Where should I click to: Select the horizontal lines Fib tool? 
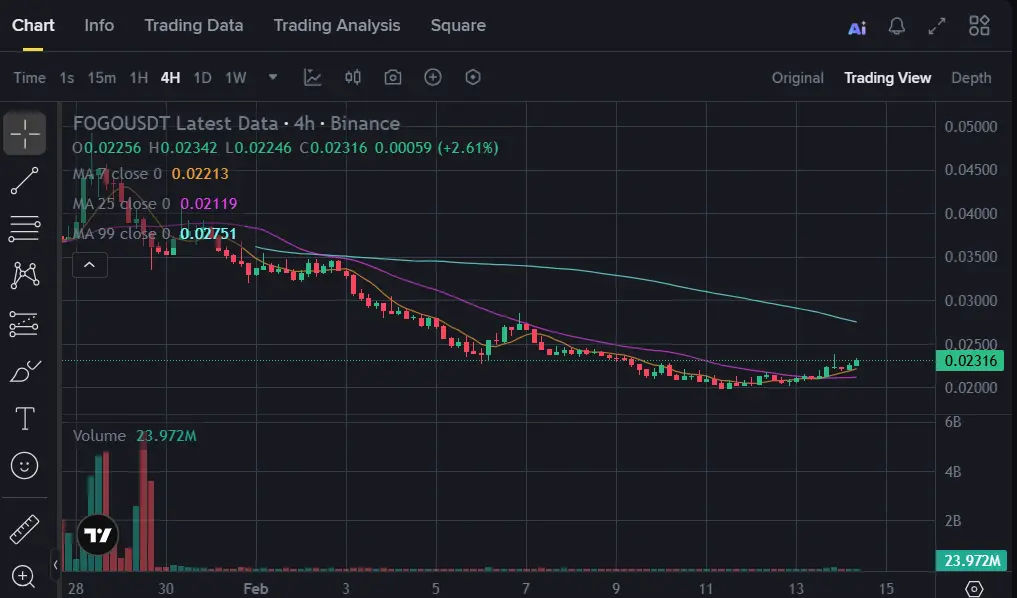[x=25, y=228]
